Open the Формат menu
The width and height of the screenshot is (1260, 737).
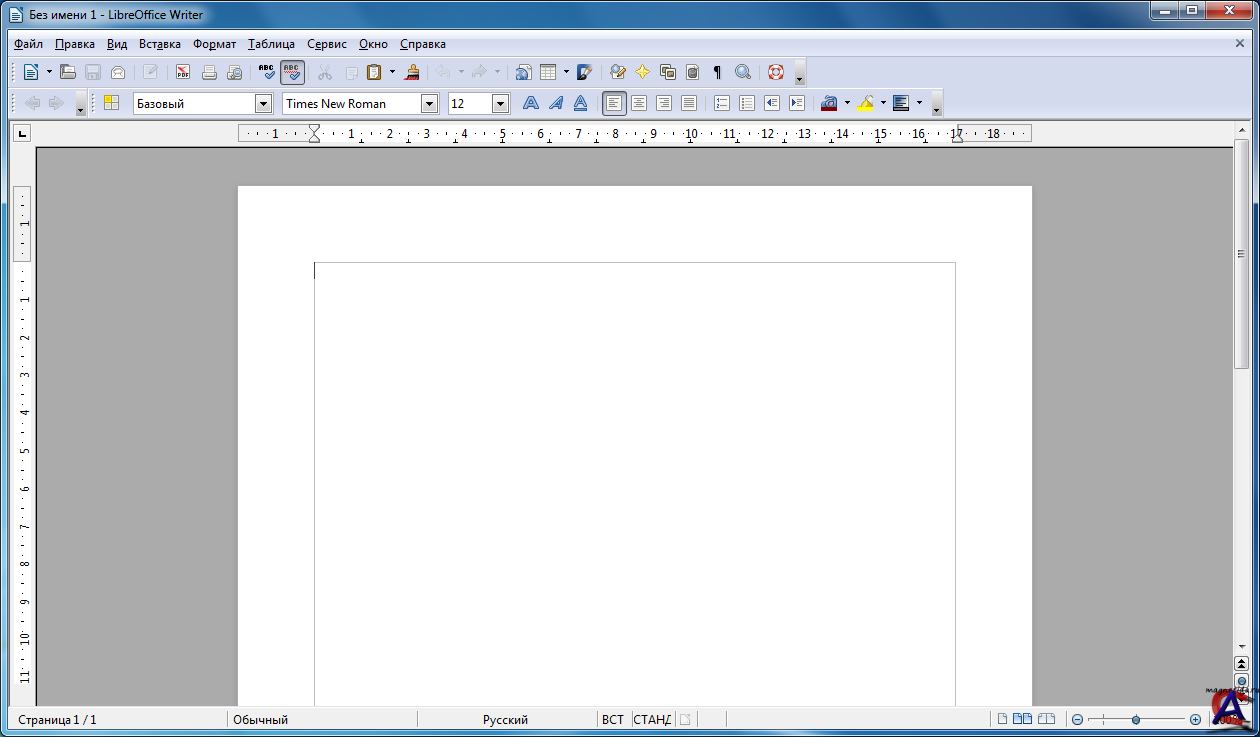click(x=214, y=44)
